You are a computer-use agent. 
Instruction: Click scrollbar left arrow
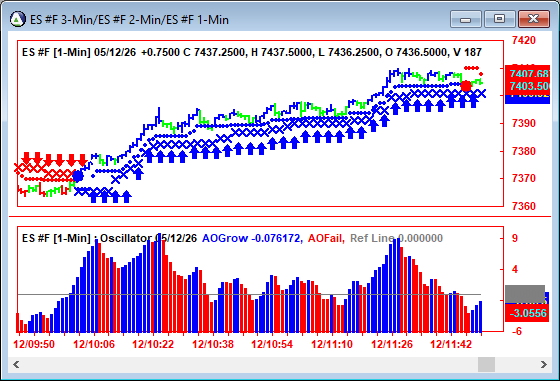[16, 364]
